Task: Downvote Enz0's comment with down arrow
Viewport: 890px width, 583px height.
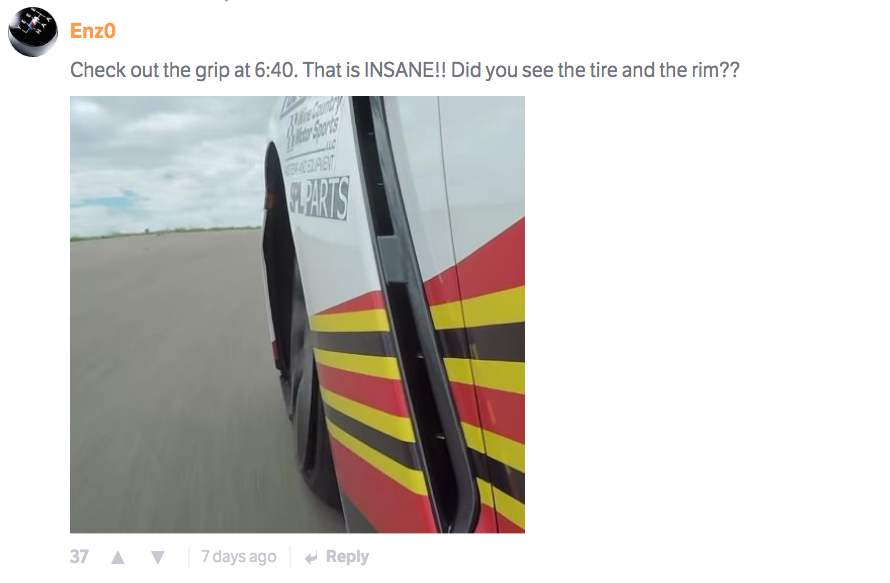Action: 157,557
